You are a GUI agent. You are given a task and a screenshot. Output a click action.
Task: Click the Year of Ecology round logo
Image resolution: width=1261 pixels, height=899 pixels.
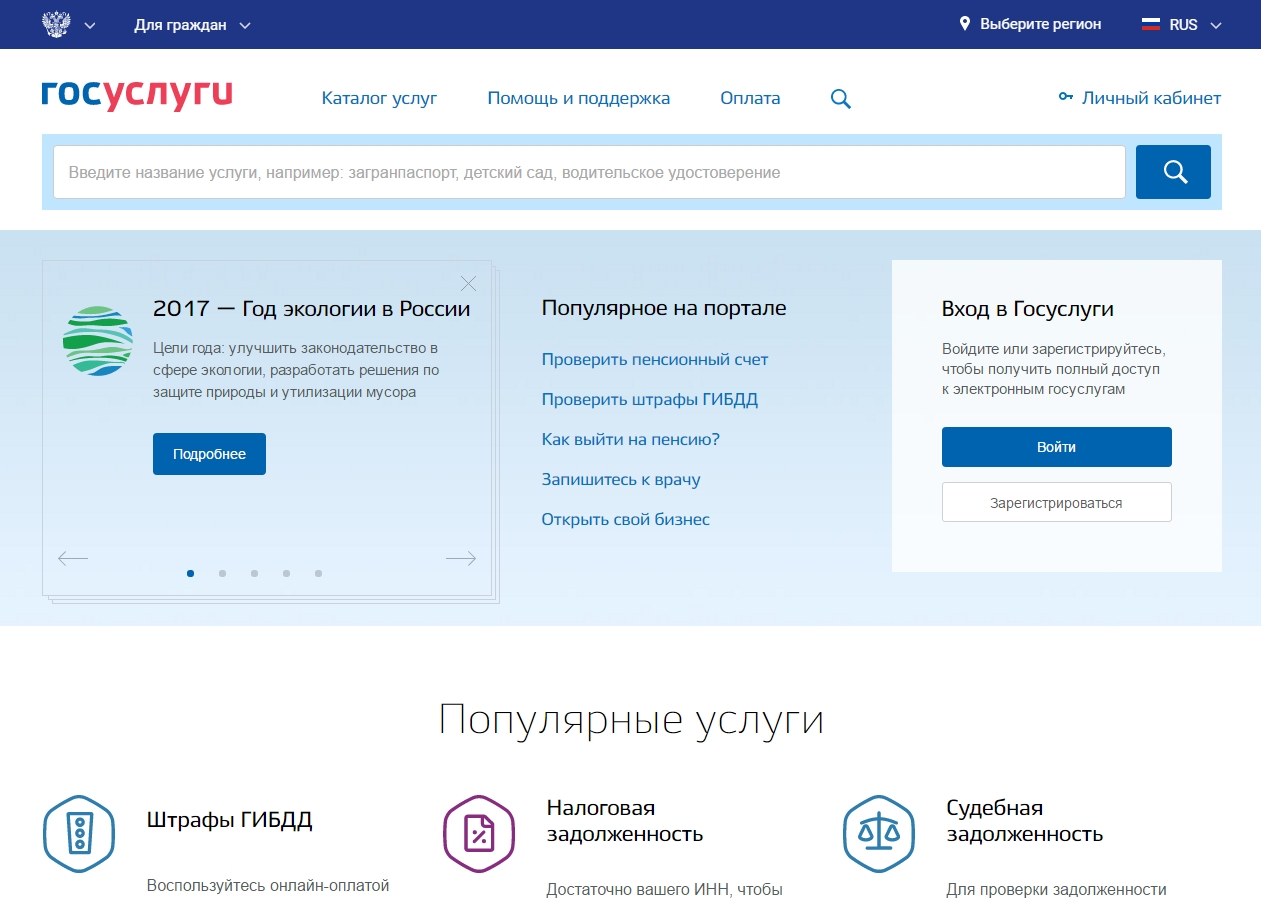tap(98, 341)
